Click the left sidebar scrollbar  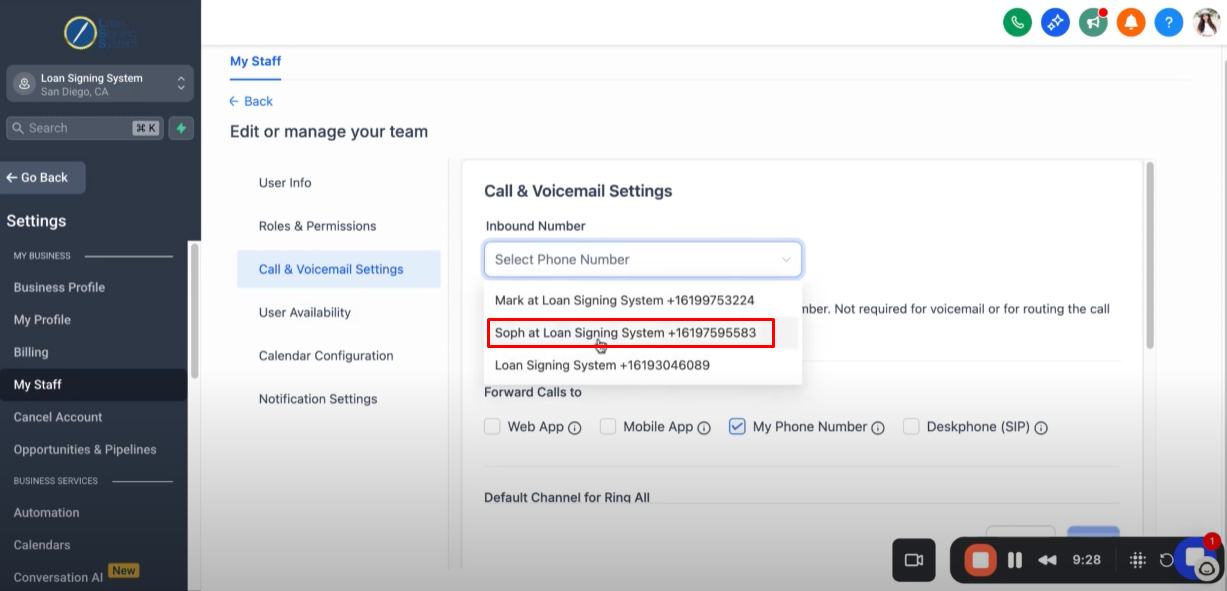point(194,310)
